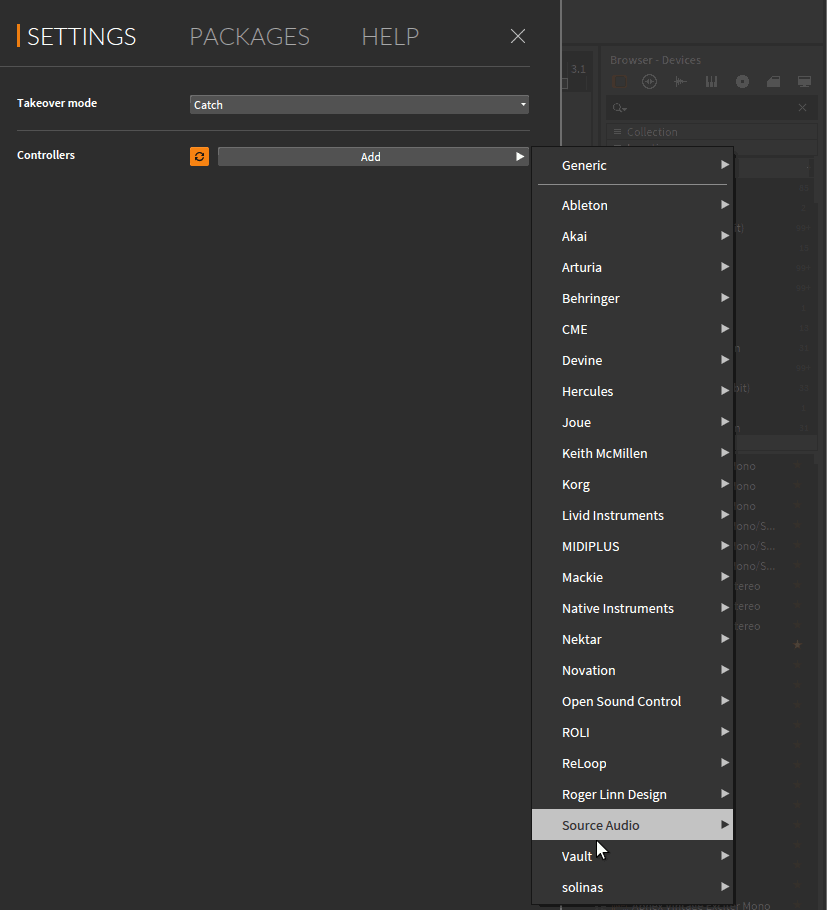The image size is (827, 910).
Task: Expand the Joue submenu
Action: point(633,422)
